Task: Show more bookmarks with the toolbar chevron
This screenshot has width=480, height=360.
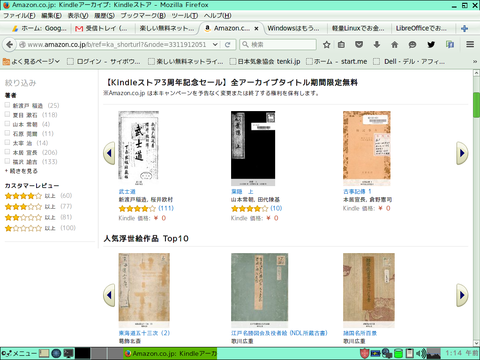Action: click(x=475, y=61)
